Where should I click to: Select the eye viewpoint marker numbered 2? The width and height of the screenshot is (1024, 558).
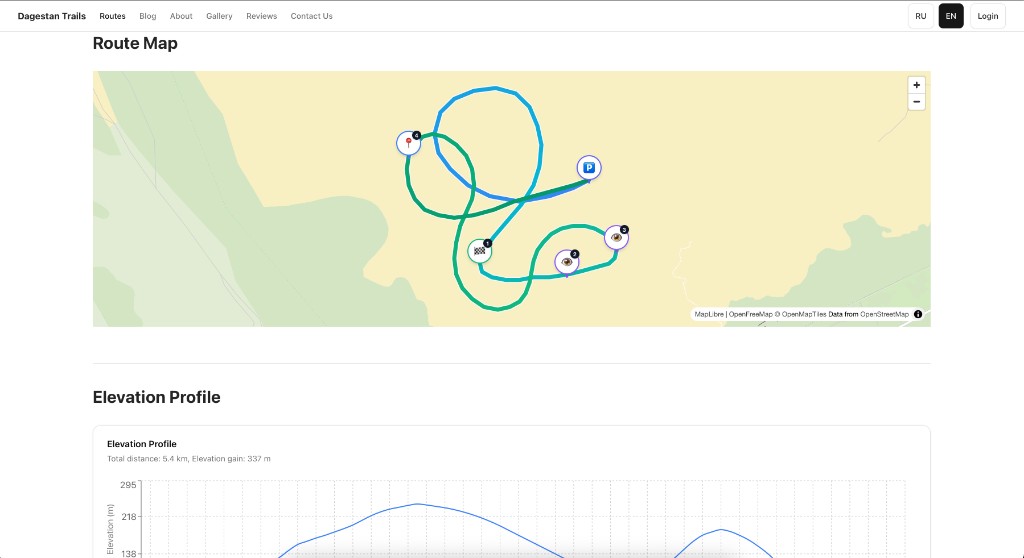coord(567,262)
